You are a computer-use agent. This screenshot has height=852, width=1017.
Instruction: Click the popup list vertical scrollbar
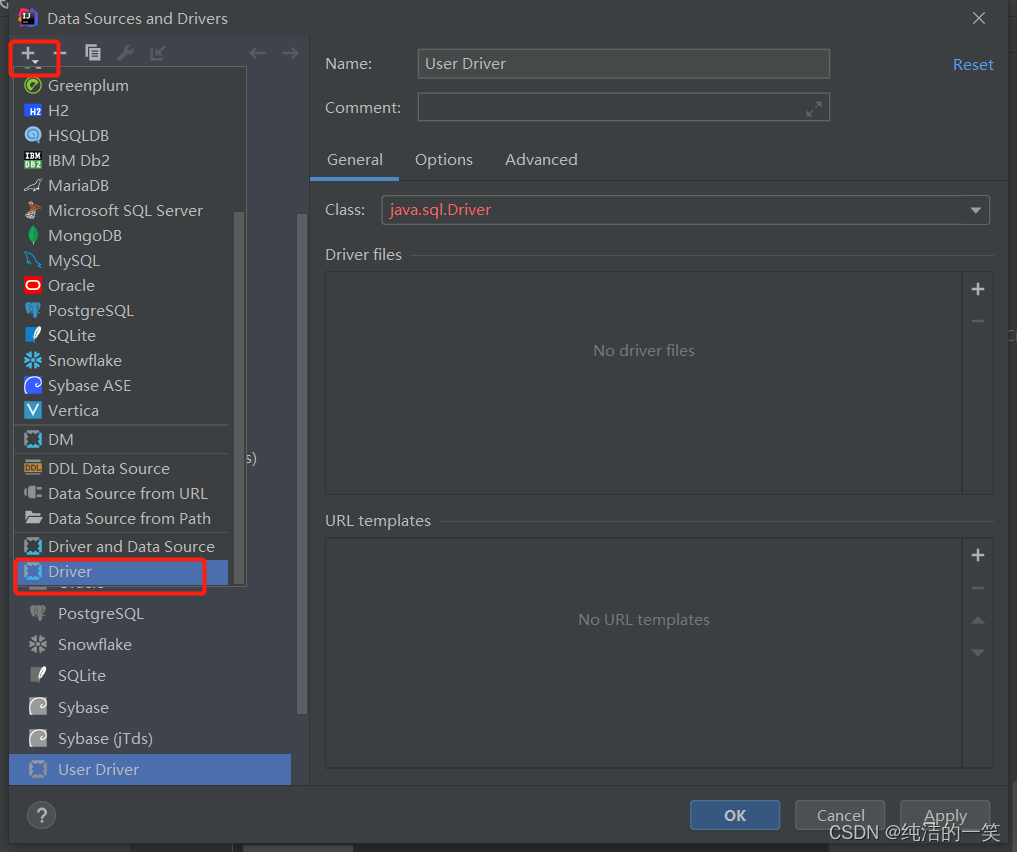pyautogui.click(x=239, y=397)
